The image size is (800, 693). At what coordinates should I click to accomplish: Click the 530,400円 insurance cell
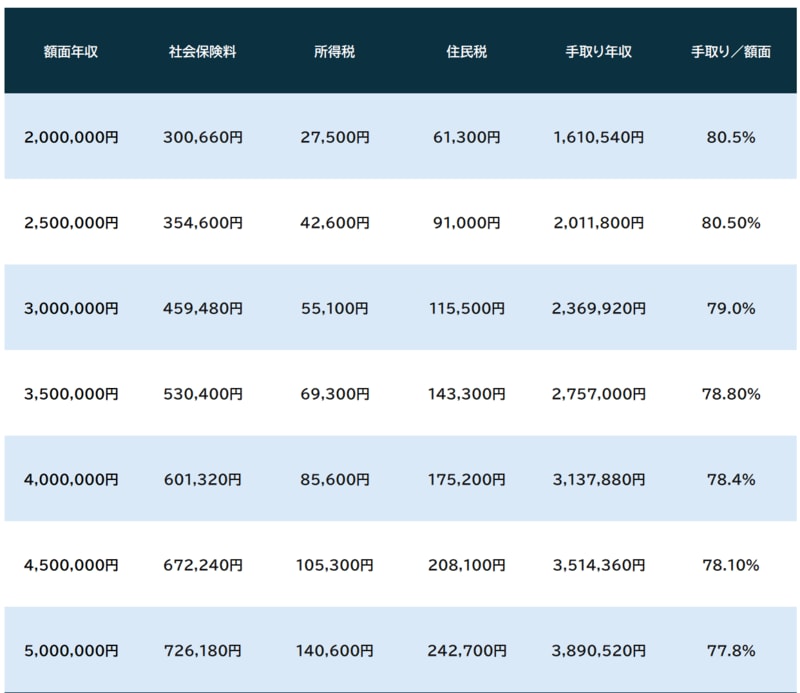coord(202,394)
